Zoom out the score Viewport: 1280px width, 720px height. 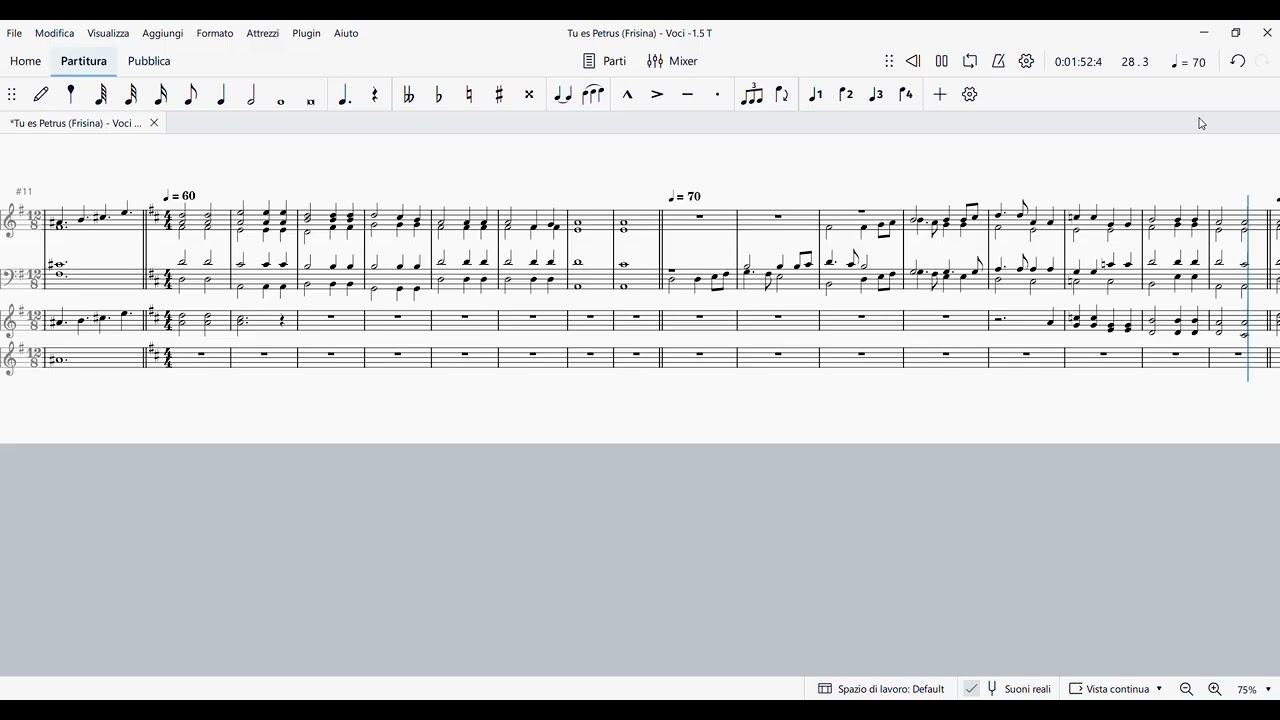[x=1187, y=689]
